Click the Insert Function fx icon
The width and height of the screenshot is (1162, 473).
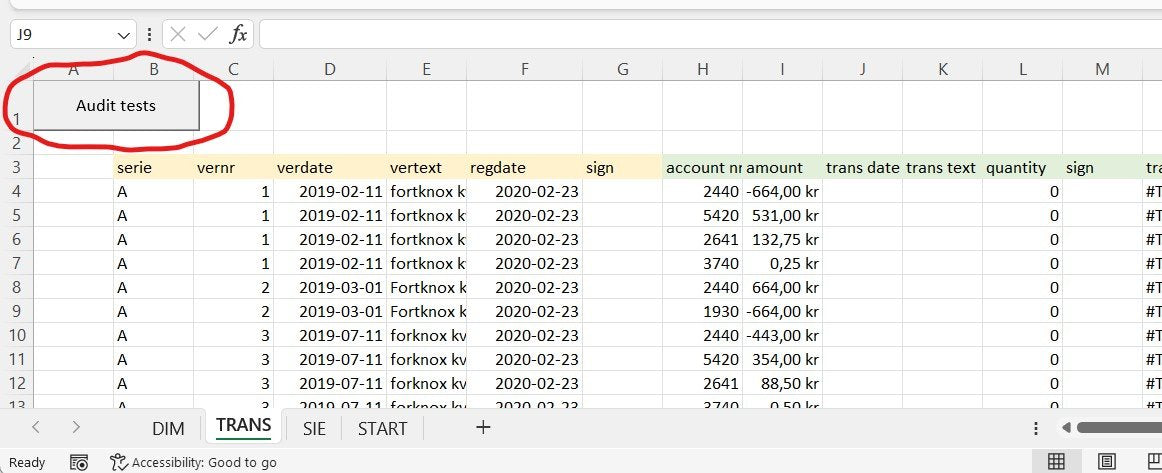[x=238, y=34]
